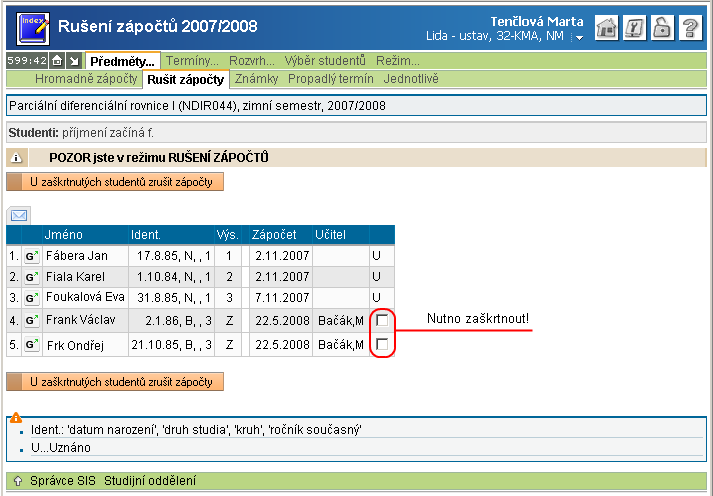713x496 pixels.
Task: Open details icon for Foukalová Eva
Action: [x=31, y=298]
